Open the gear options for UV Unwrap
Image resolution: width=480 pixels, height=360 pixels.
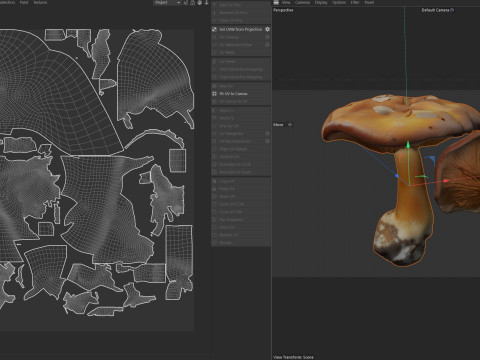(x=267, y=37)
